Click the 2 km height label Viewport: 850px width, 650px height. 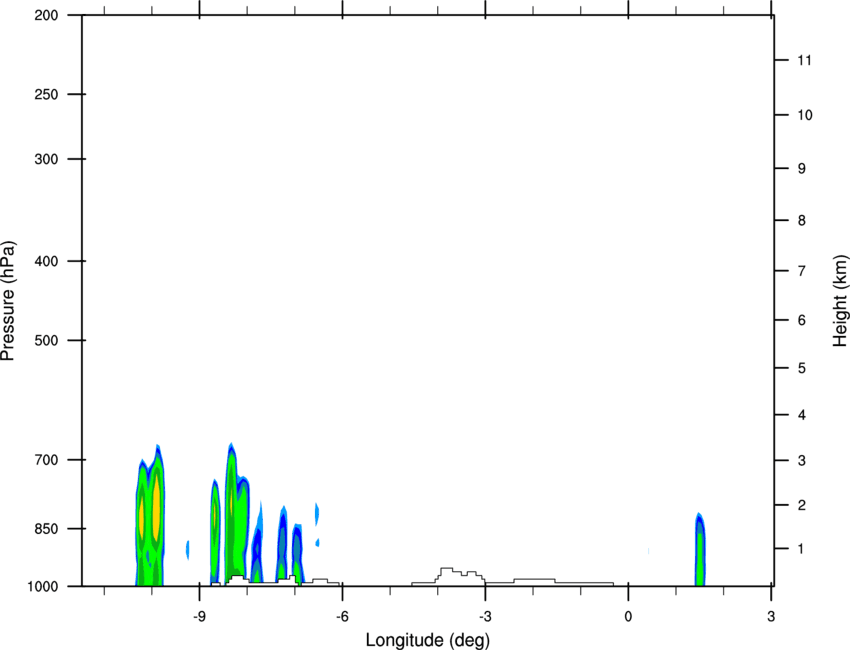pyautogui.click(x=802, y=505)
